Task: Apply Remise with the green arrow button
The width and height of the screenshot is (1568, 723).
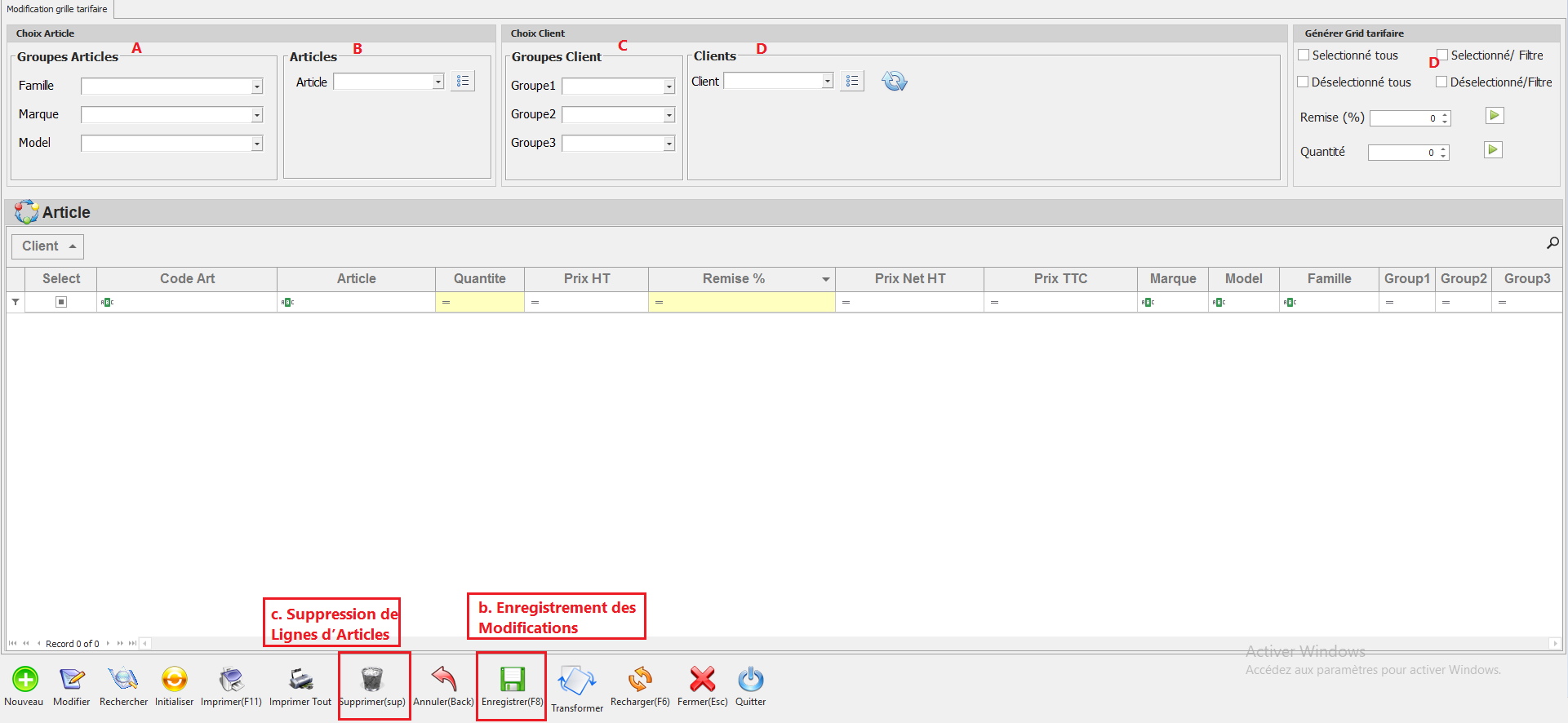Action: point(1494,116)
